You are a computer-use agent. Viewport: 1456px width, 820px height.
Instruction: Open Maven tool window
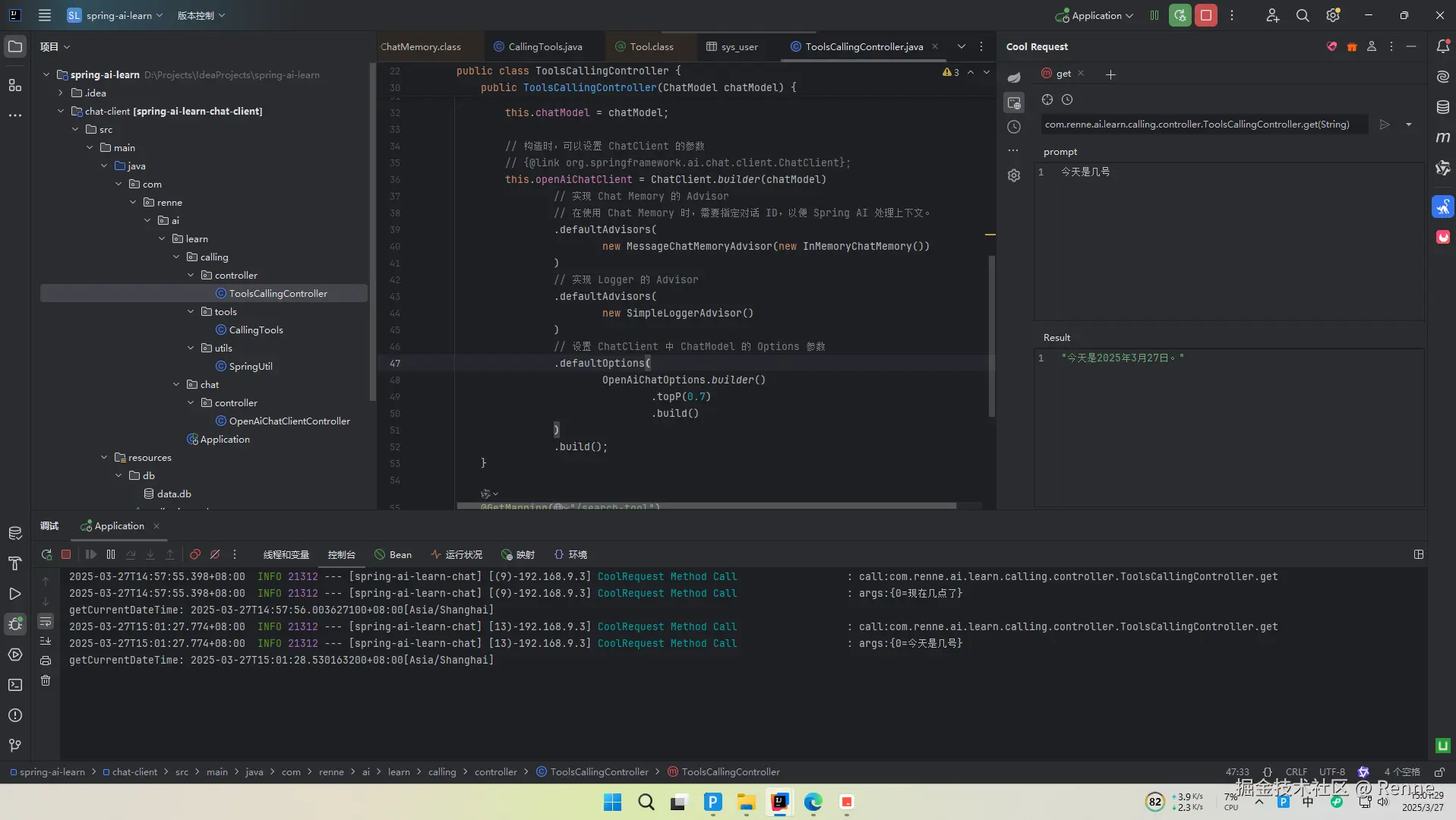tap(1442, 137)
